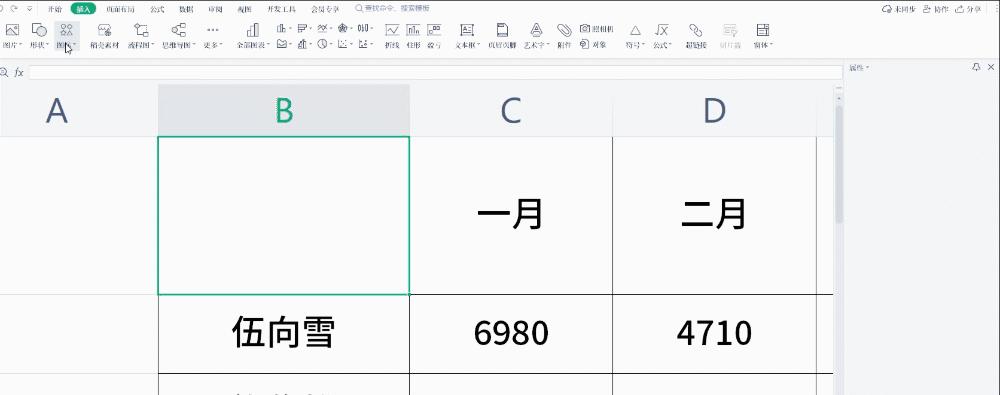Open the 形状 shapes tool
1000x395 pixels.
[39, 36]
